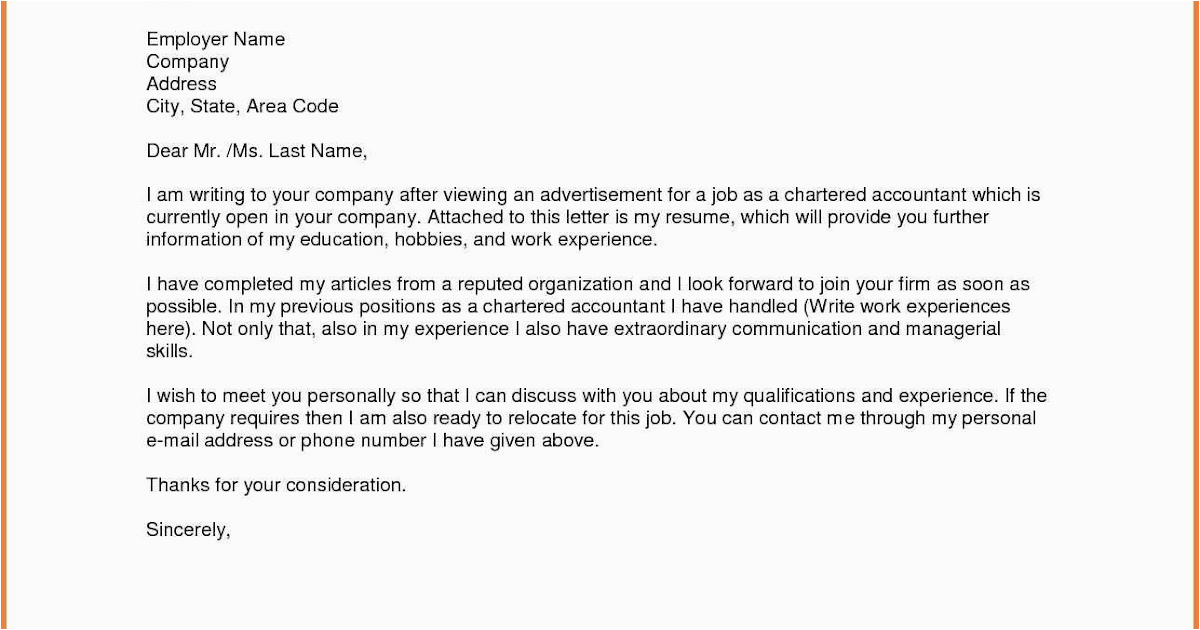Click the line "information of my education, hobbies"
The height and width of the screenshot is (630, 1200).
[400, 240]
